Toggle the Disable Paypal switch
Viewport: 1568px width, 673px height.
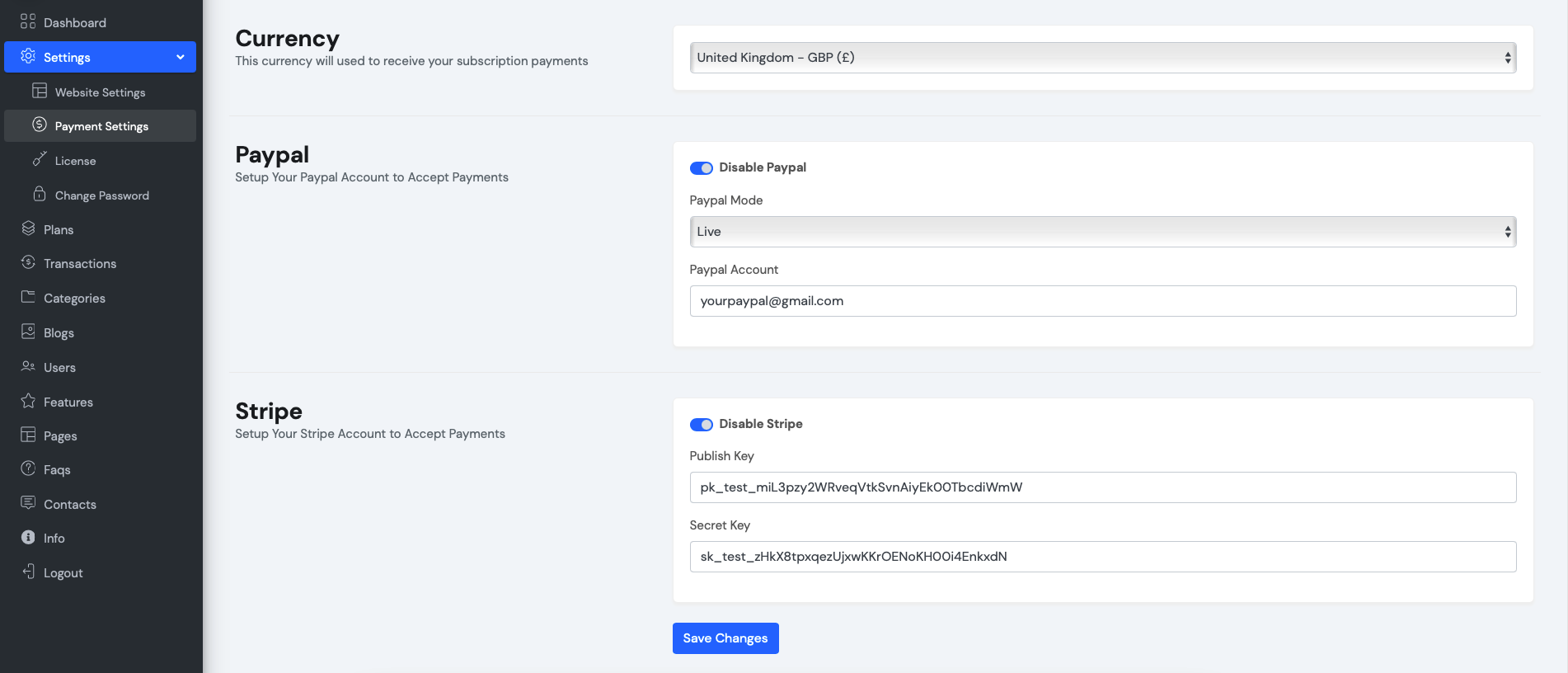(x=701, y=168)
